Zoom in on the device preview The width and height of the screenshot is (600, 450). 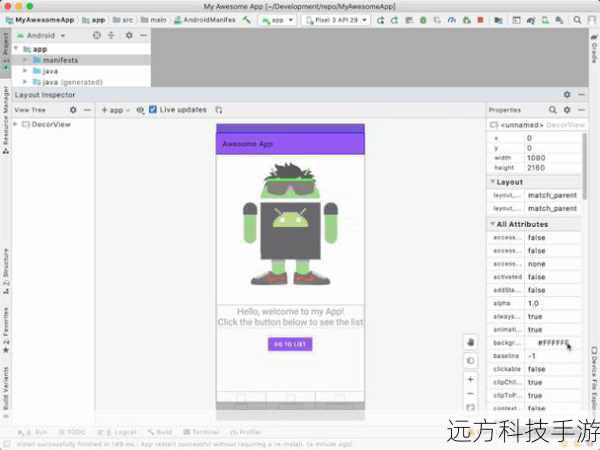point(471,379)
